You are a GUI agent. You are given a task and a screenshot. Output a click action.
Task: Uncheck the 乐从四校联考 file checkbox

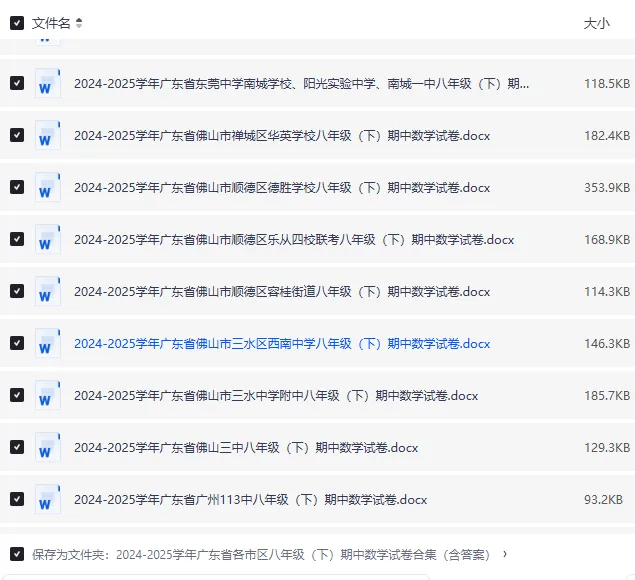pos(17,239)
